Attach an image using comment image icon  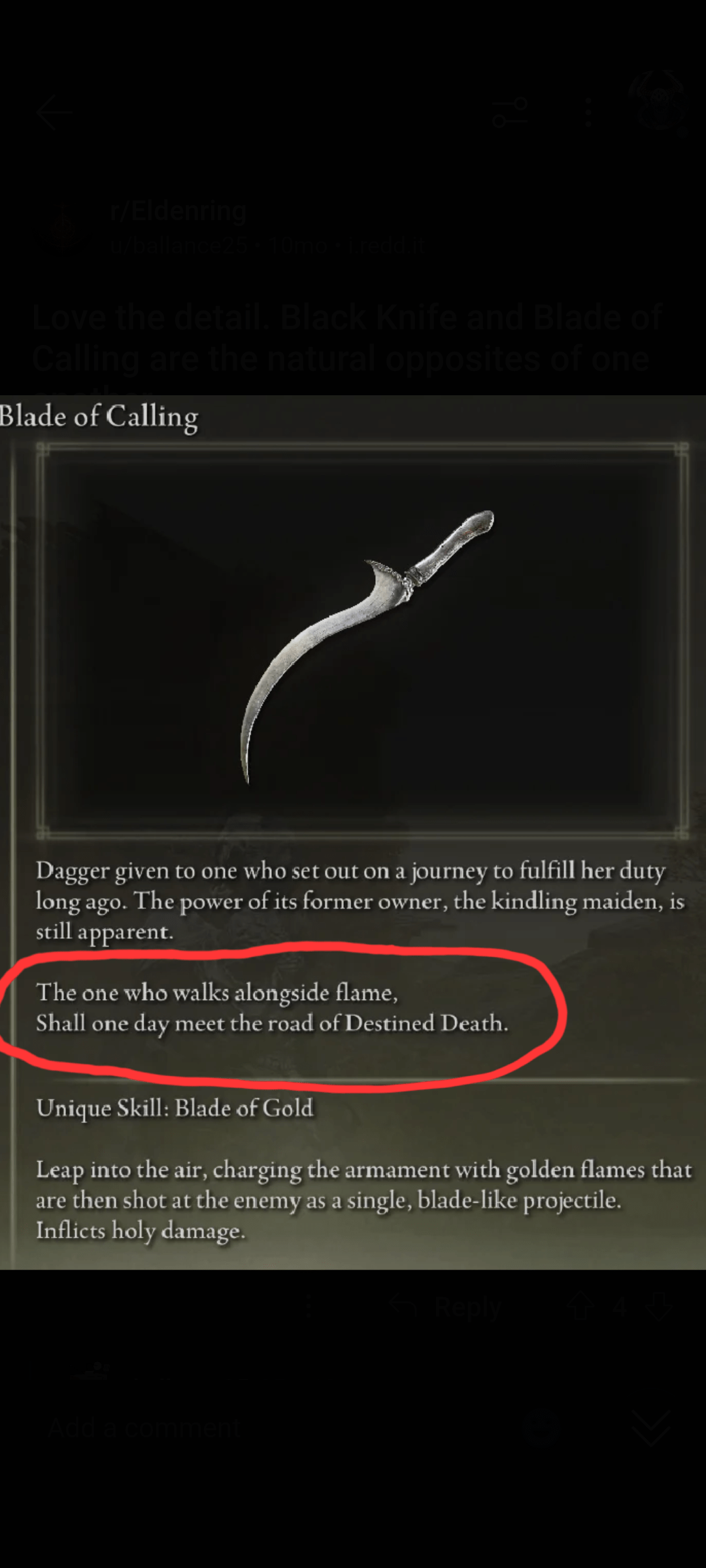pos(541,1428)
